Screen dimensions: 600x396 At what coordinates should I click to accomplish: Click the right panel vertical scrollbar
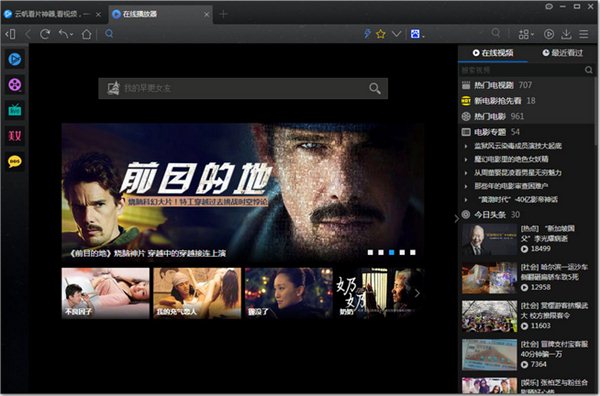[x=597, y=111]
